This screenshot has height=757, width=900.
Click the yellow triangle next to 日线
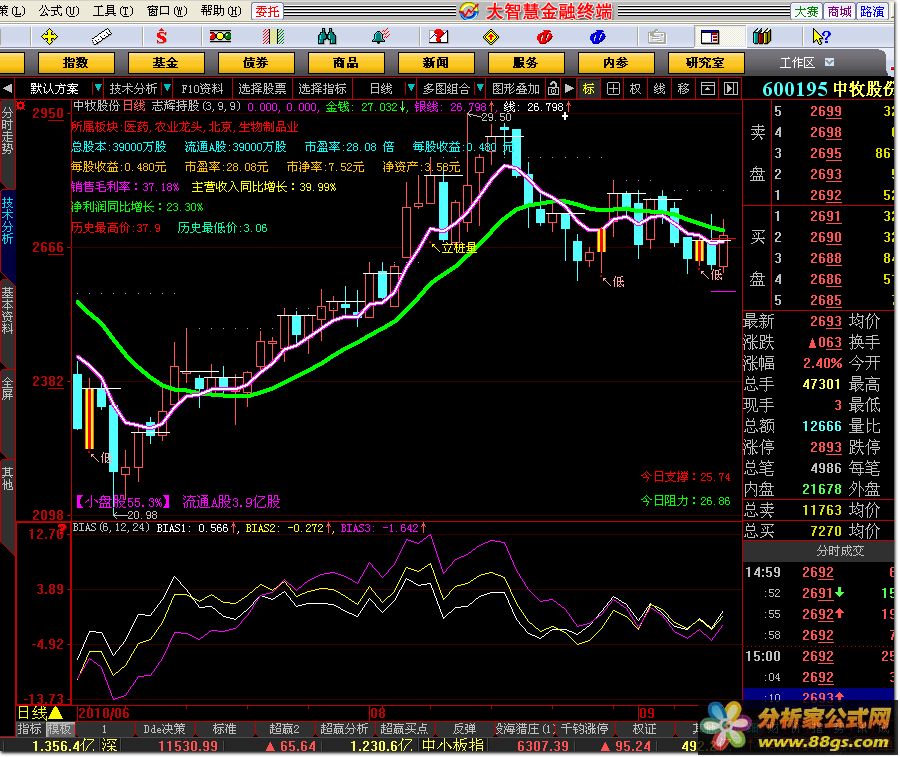pyautogui.click(x=56, y=713)
